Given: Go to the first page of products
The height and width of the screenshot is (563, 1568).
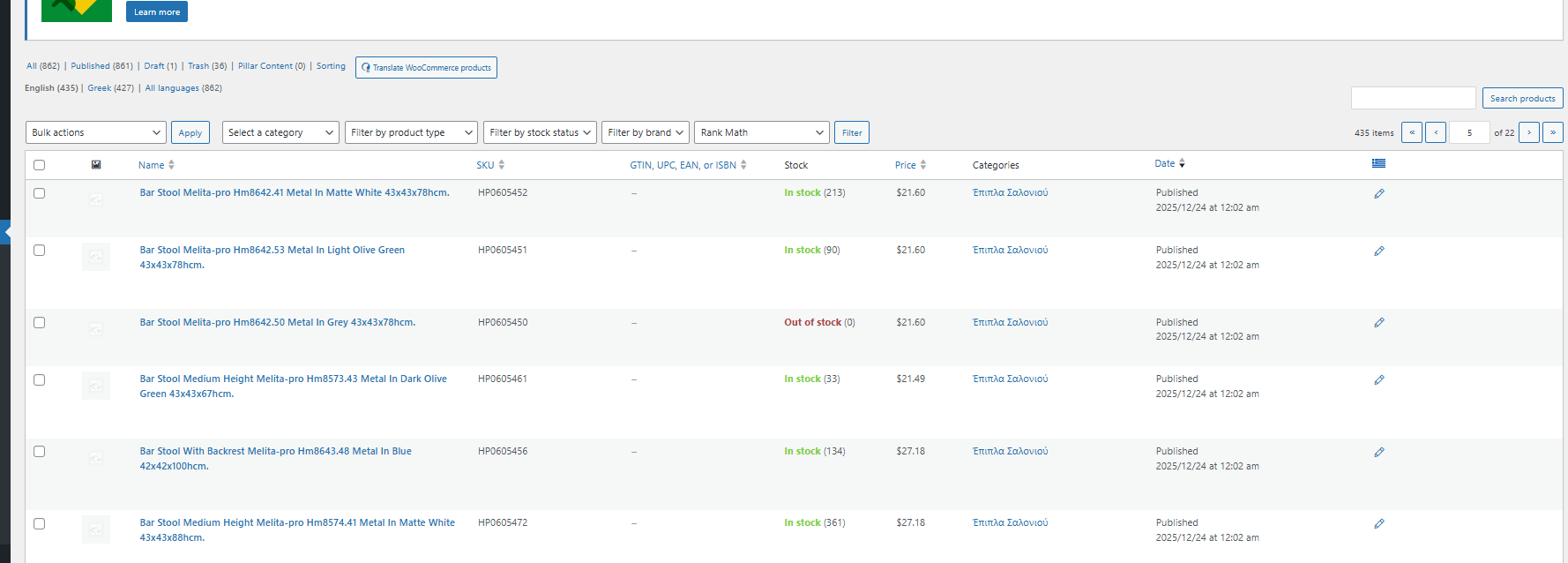Looking at the screenshot, I should click(1411, 132).
